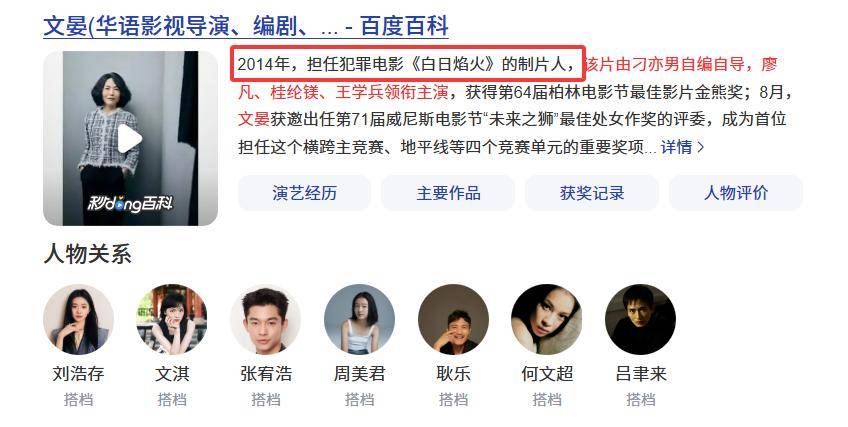Image resolution: width=848 pixels, height=427 pixels.
Task: Select the 演艺经历 tab
Action: click(304, 193)
